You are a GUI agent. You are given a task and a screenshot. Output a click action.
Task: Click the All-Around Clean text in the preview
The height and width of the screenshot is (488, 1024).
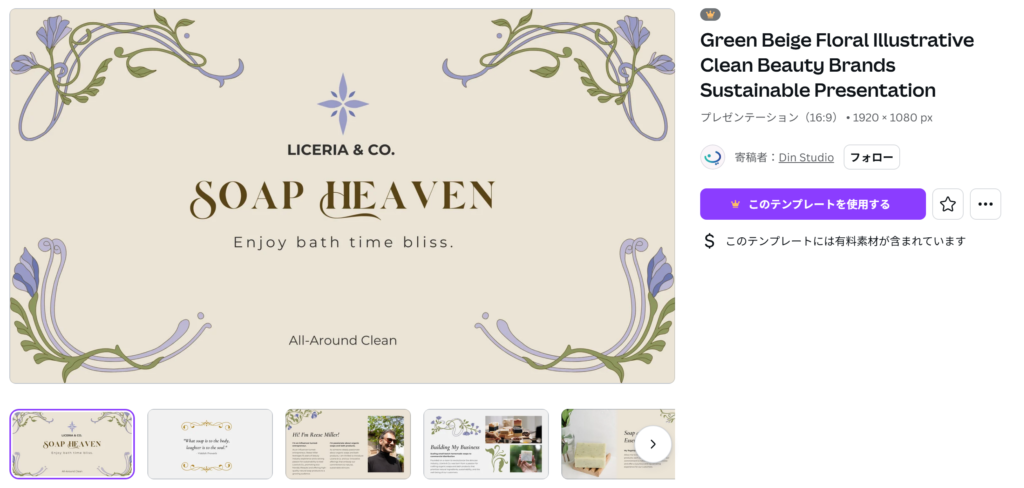coord(342,340)
